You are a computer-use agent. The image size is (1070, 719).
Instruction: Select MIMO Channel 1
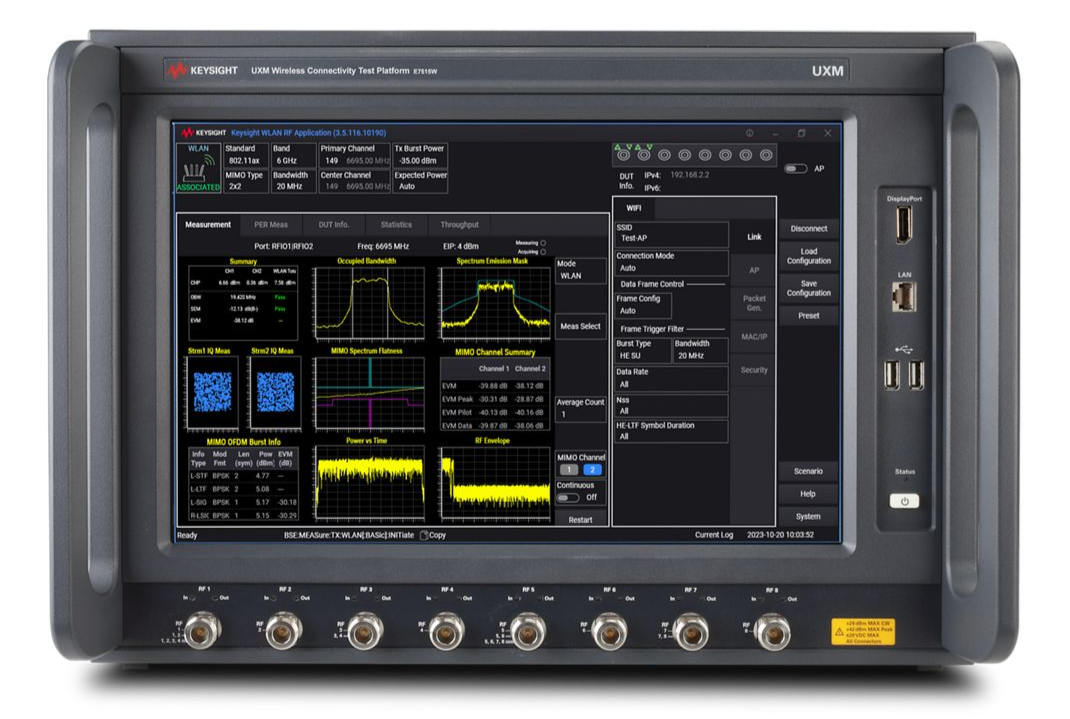point(568,470)
